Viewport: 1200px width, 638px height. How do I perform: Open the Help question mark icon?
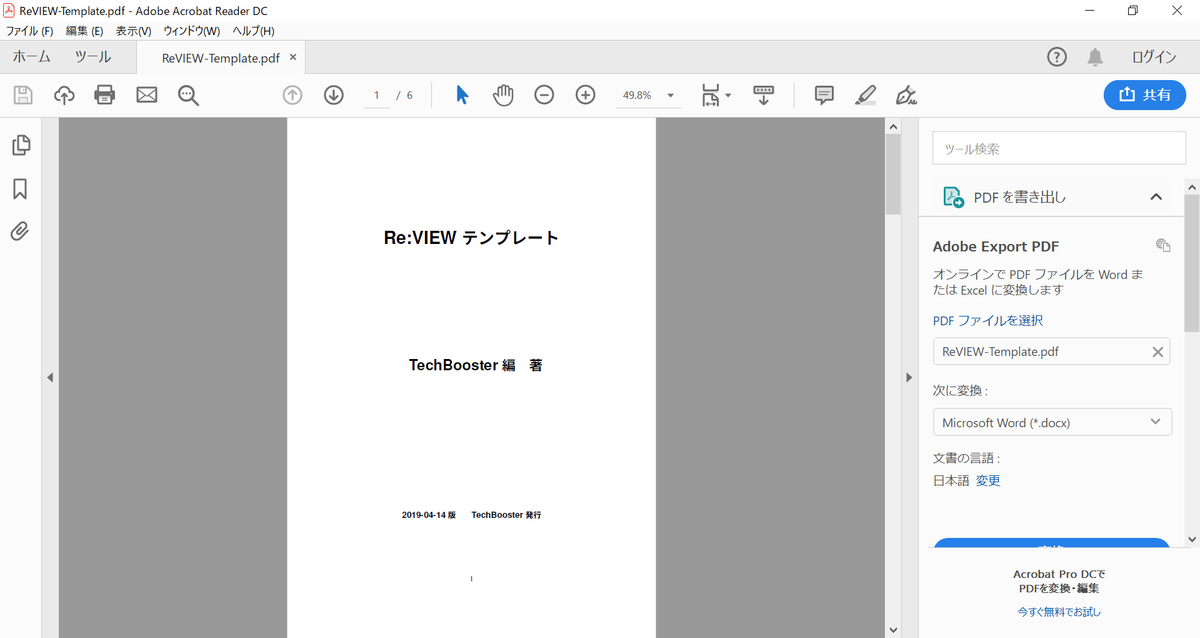tap(1057, 57)
